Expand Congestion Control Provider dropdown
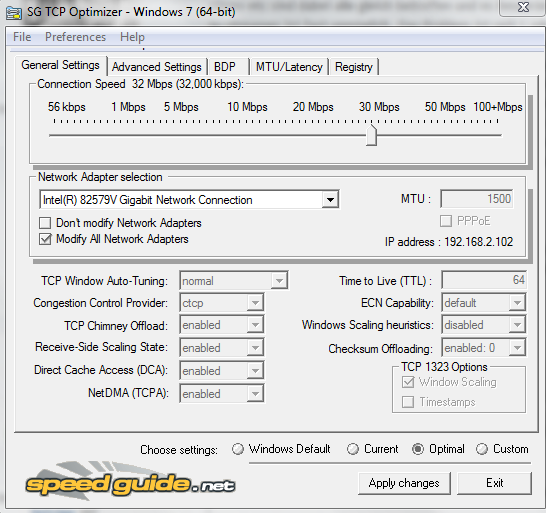This screenshot has width=546, height=513. (x=255, y=303)
